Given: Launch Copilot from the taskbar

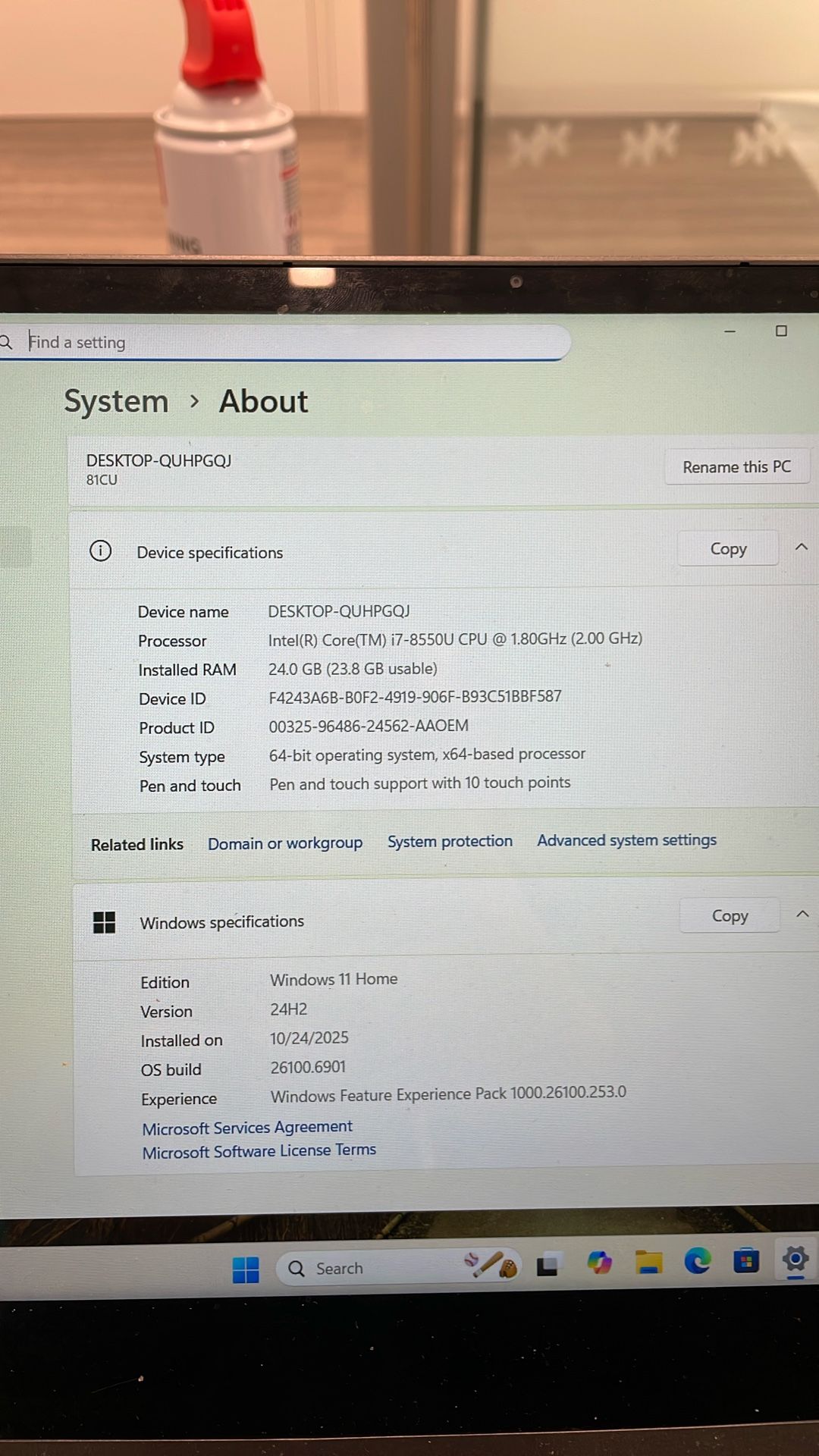Looking at the screenshot, I should coord(599,1263).
